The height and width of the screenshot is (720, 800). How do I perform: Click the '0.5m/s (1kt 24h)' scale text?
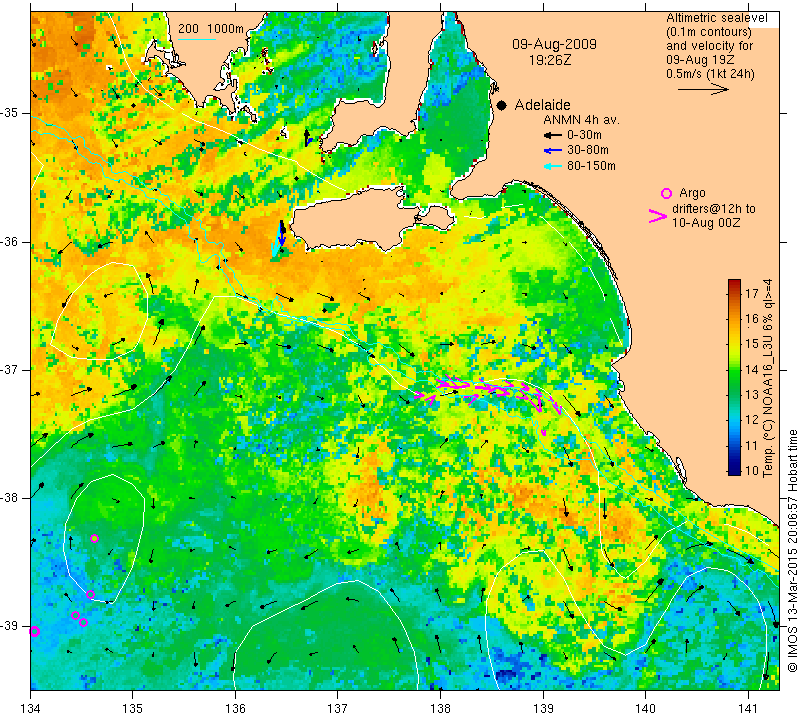coord(710,74)
